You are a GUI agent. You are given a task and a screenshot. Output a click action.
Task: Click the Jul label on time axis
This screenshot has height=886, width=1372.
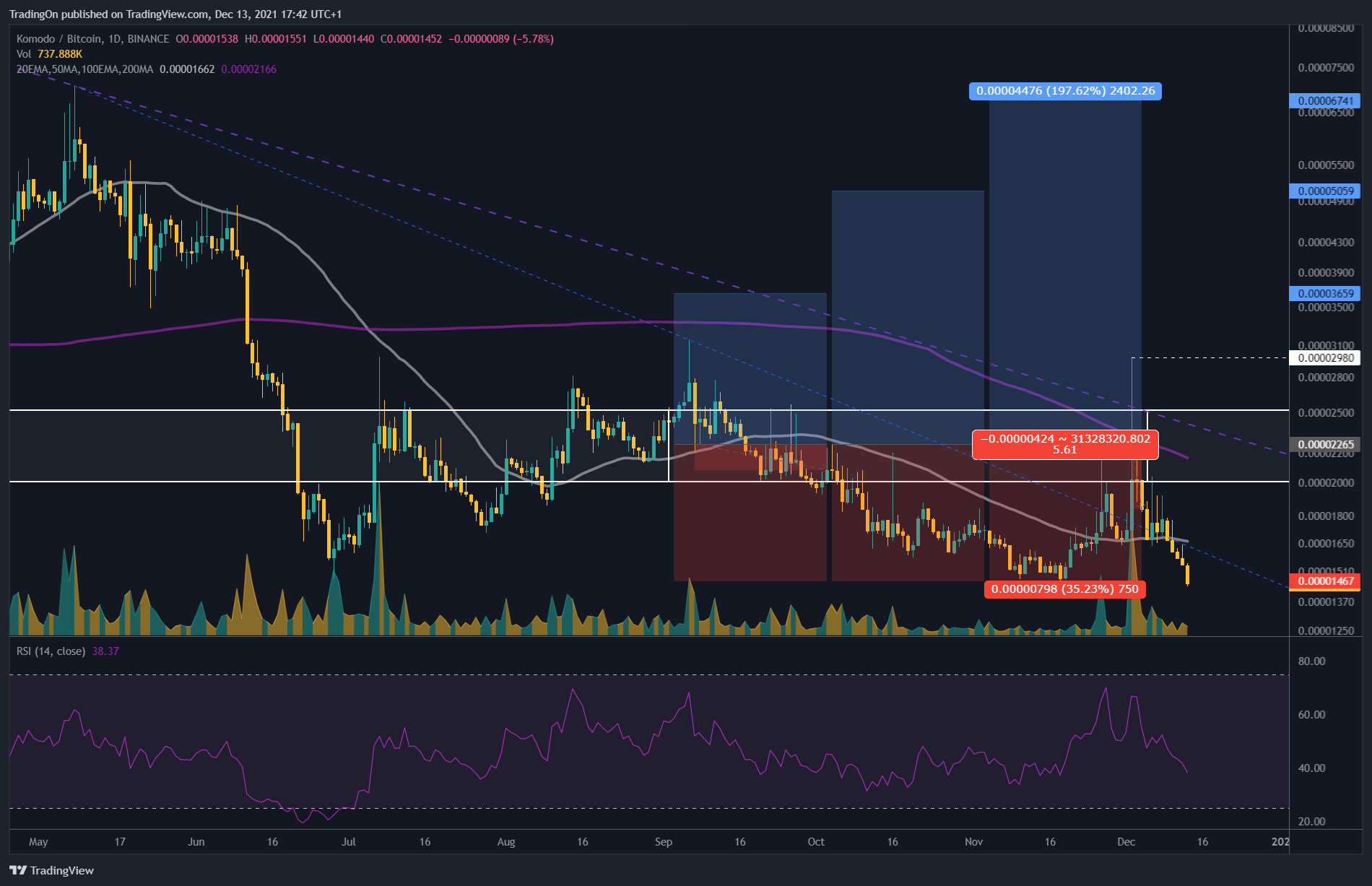[349, 842]
